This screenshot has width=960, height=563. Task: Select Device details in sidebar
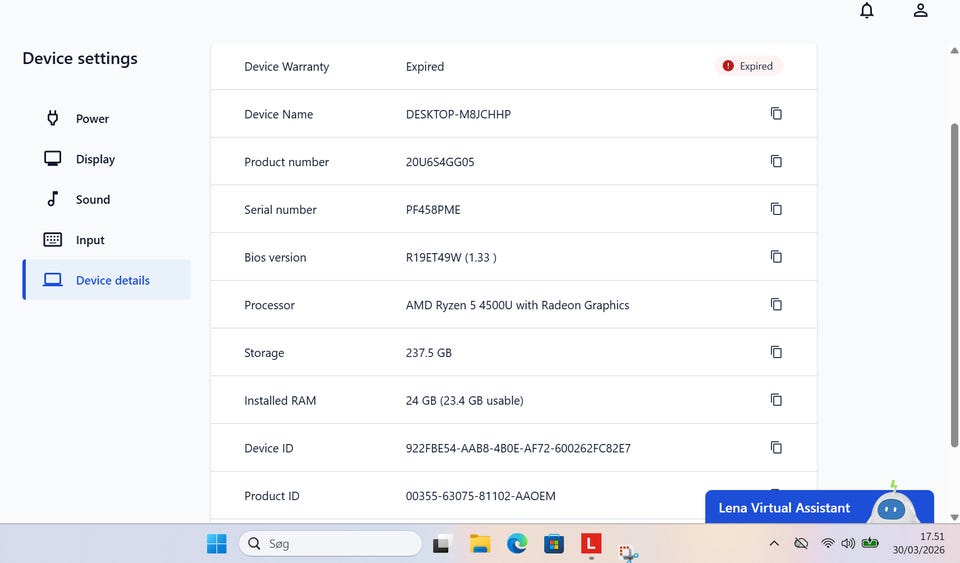coord(112,281)
